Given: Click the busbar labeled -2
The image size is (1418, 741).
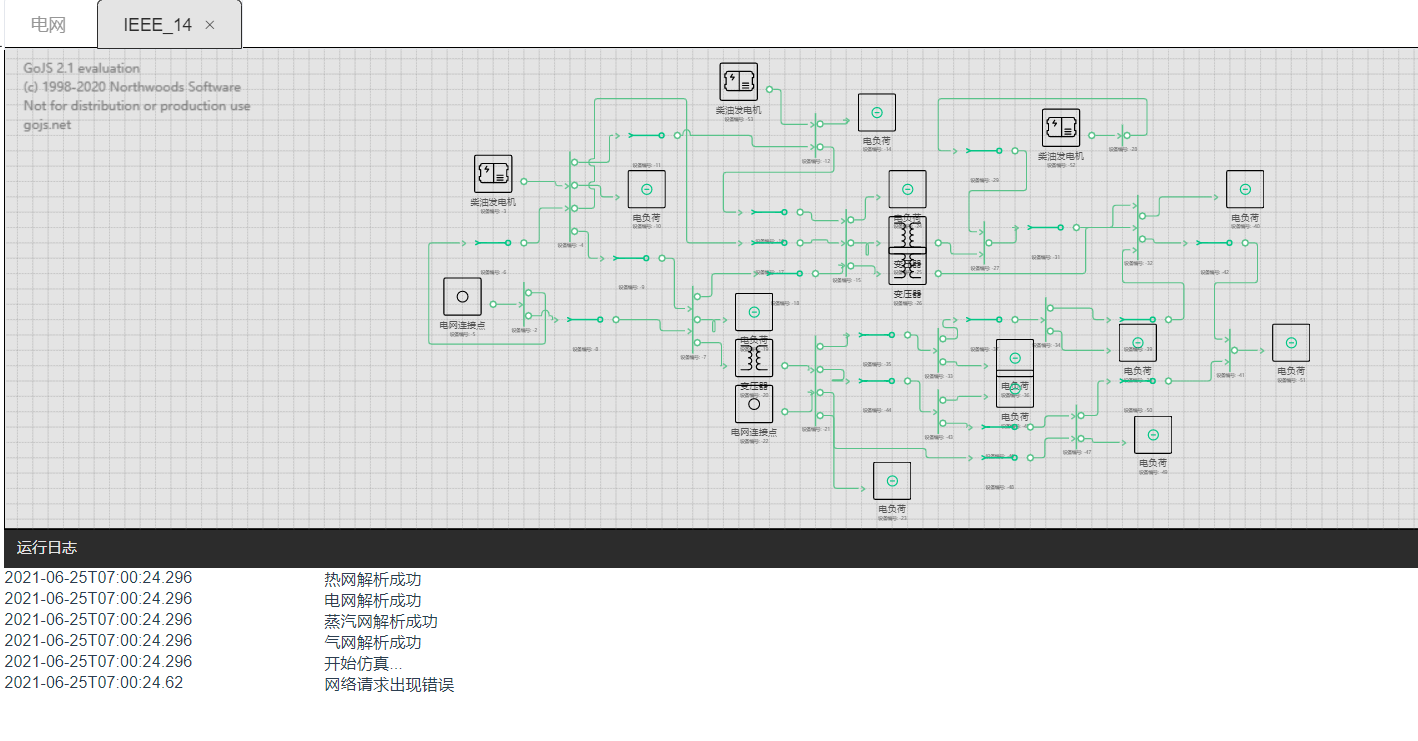Looking at the screenshot, I should pyautogui.click(x=524, y=304).
